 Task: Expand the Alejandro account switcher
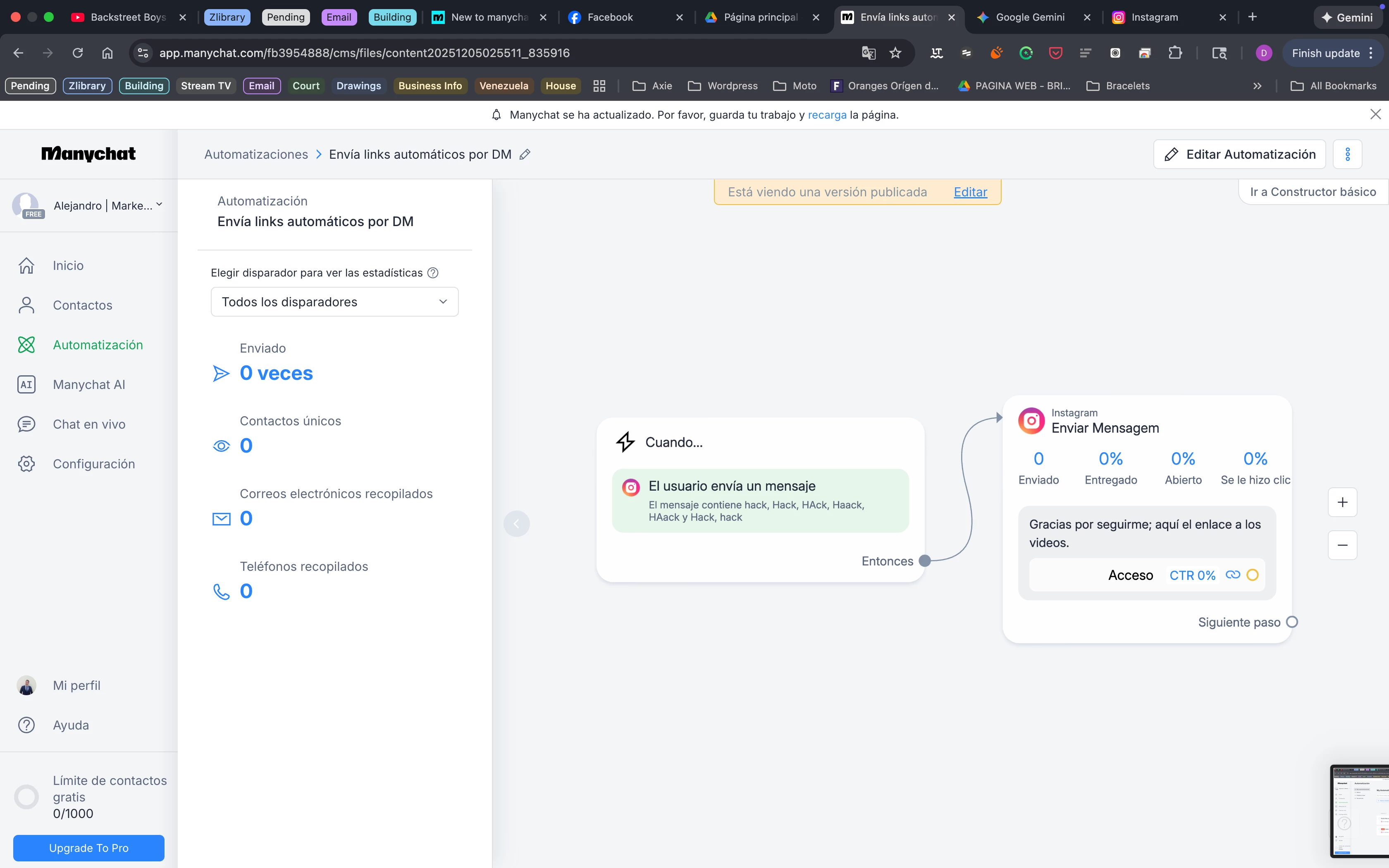click(159, 205)
